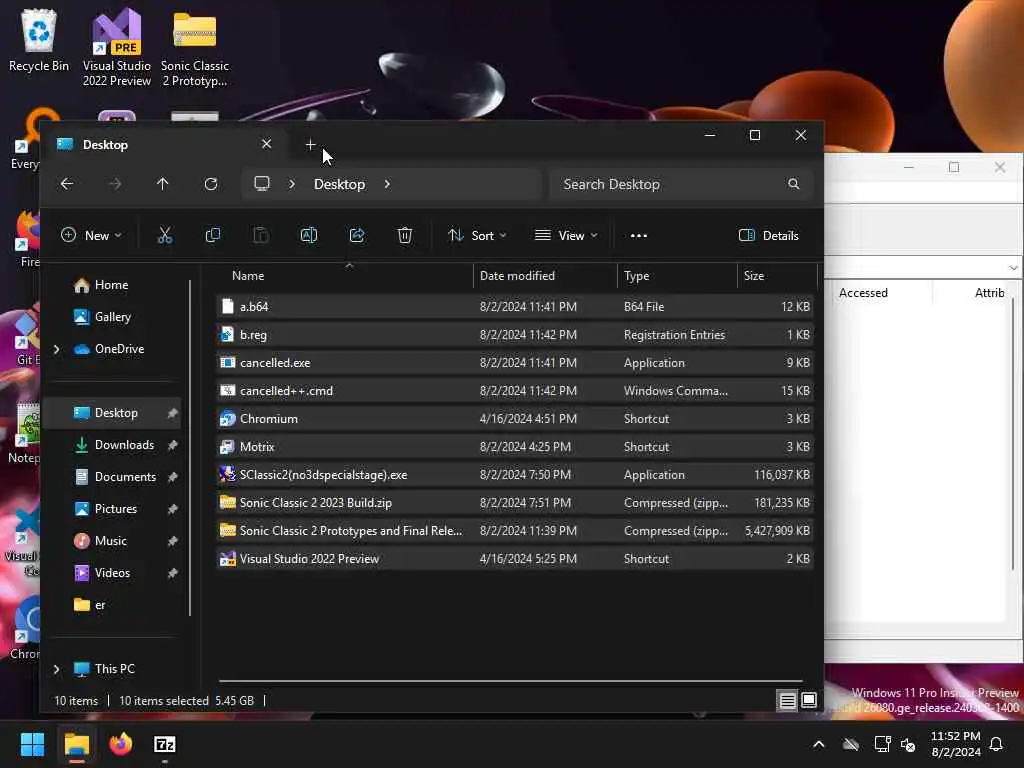Sort by the Name column header
Image resolution: width=1024 pixels, height=768 pixels.
[248, 276]
